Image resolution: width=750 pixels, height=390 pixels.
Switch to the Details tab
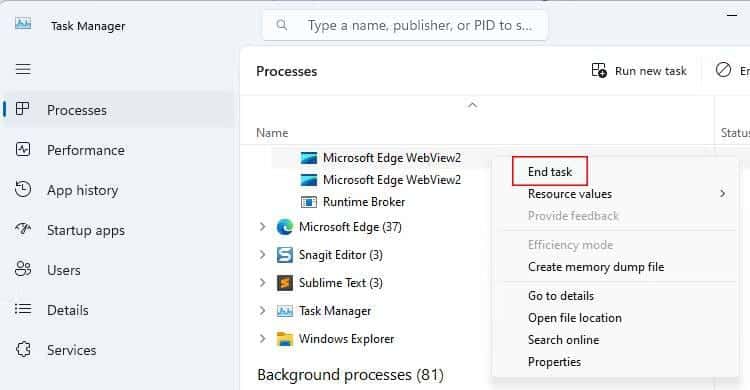point(67,310)
